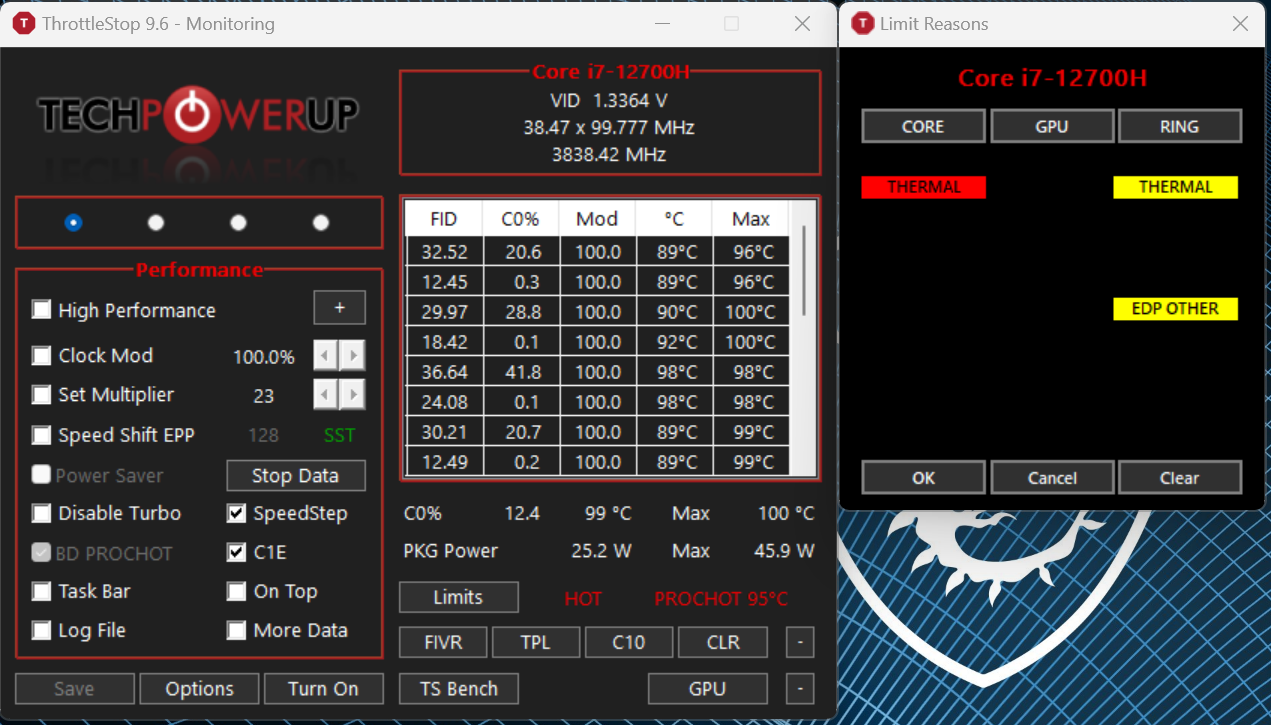Uncheck the SpeedStep checkbox

tap(236, 513)
